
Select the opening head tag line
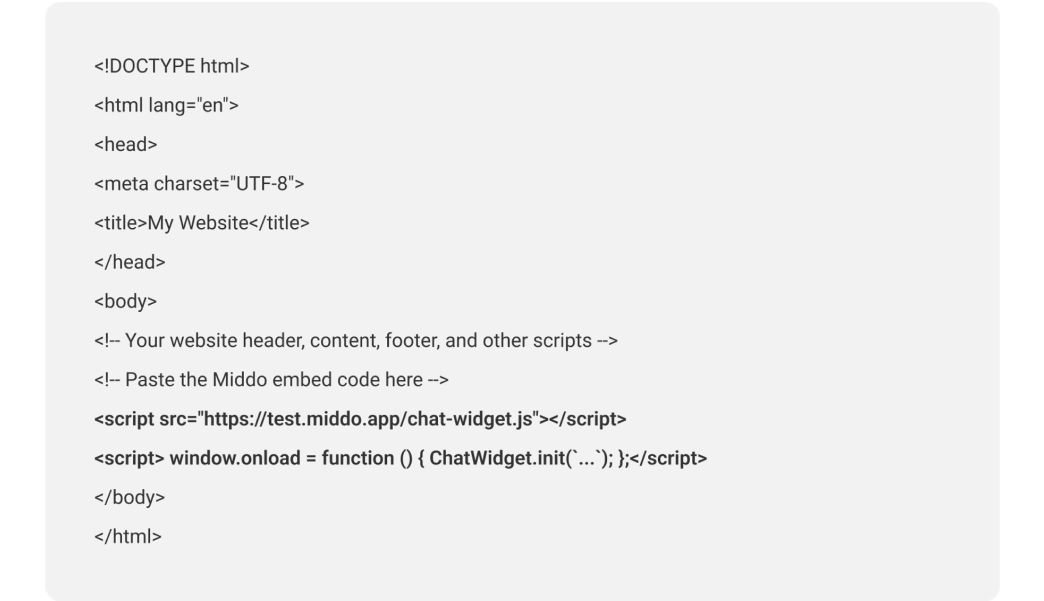pyautogui.click(x=126, y=144)
